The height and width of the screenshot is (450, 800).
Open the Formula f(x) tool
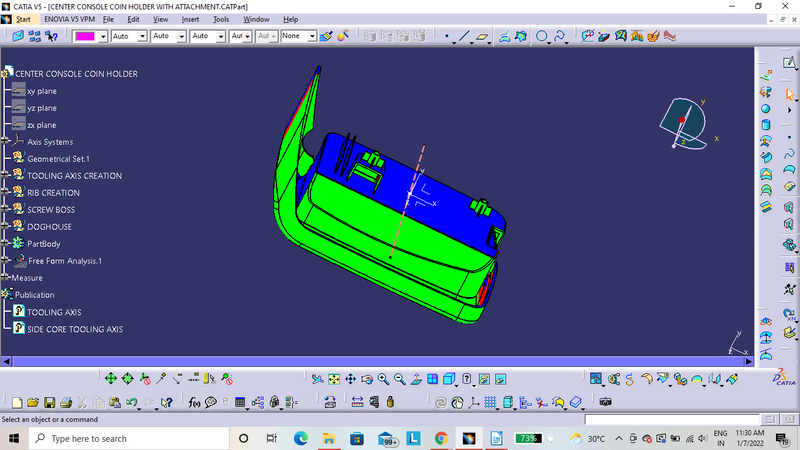point(194,403)
